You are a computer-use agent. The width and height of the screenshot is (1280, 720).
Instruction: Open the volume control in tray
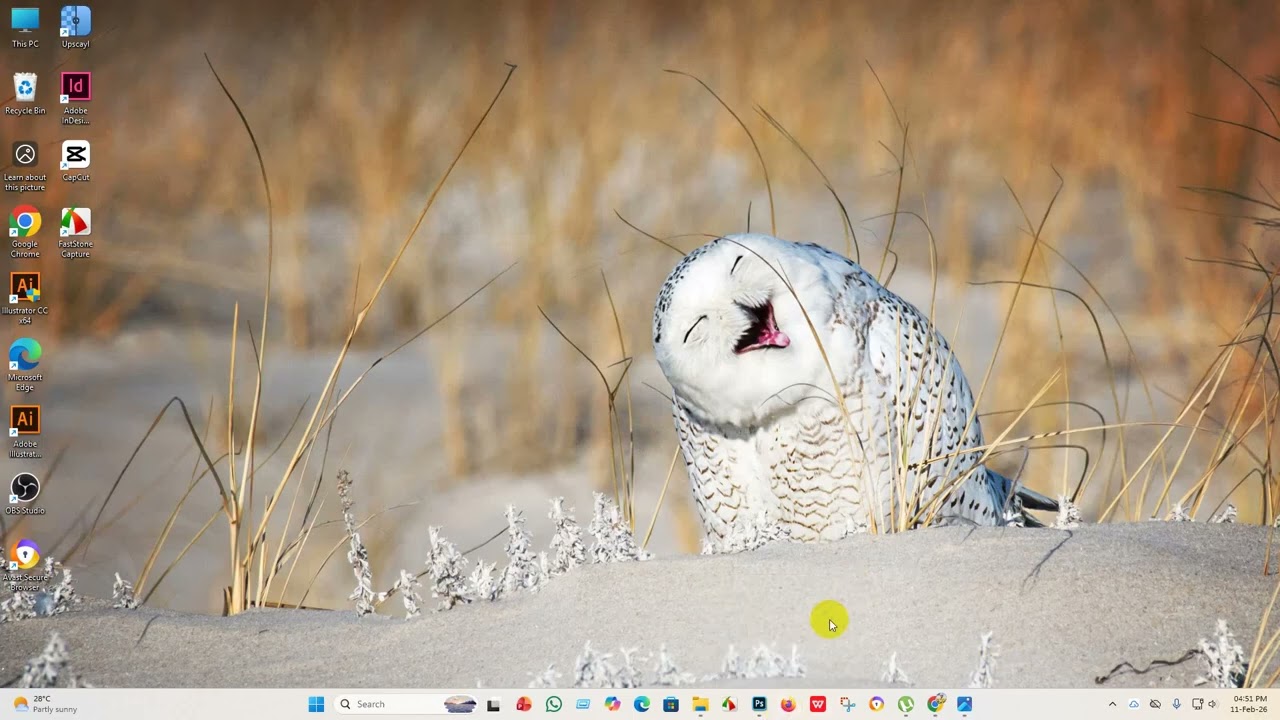coord(1213,704)
